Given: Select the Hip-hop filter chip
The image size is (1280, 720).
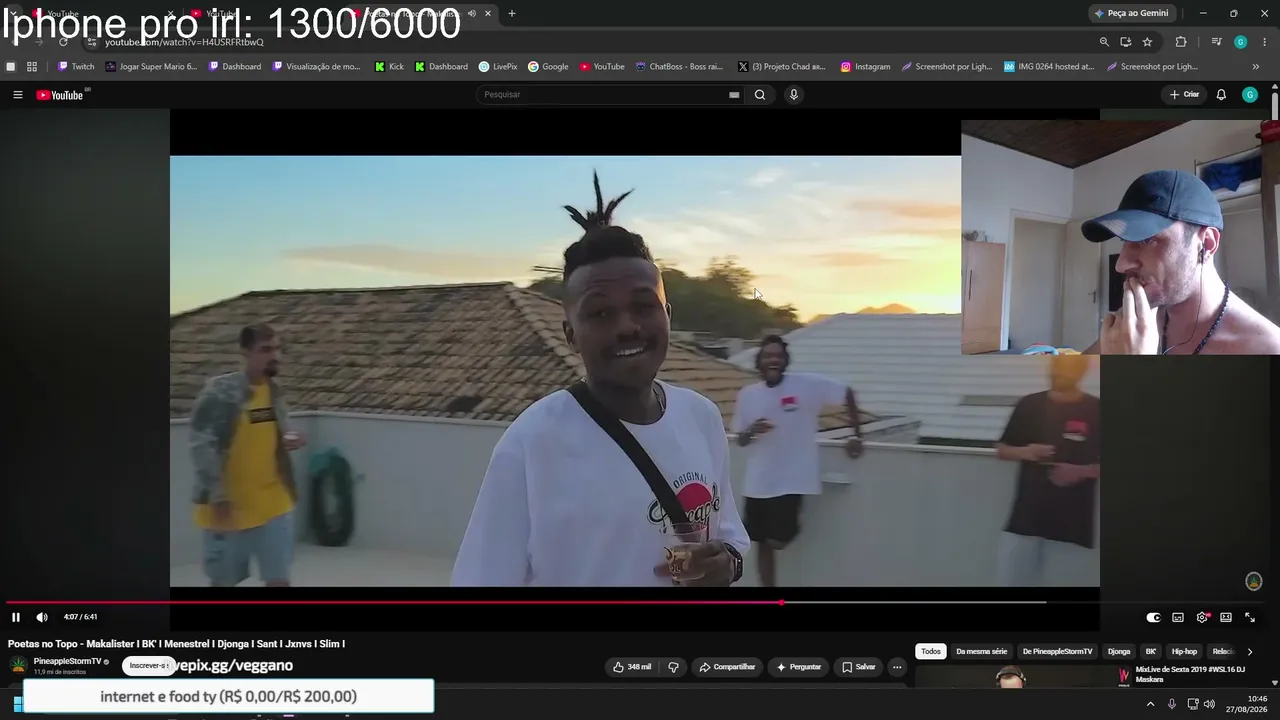Looking at the screenshot, I should 1184,652.
